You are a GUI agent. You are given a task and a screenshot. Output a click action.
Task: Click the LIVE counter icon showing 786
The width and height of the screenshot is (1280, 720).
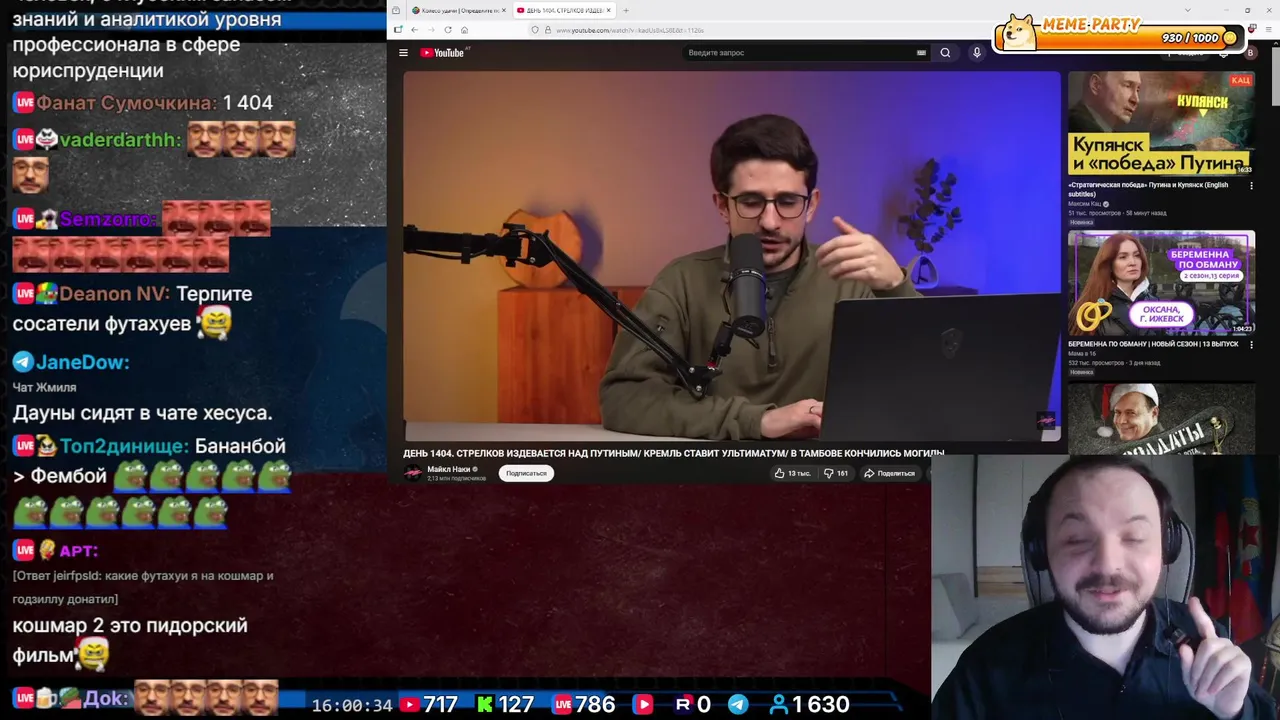point(563,705)
